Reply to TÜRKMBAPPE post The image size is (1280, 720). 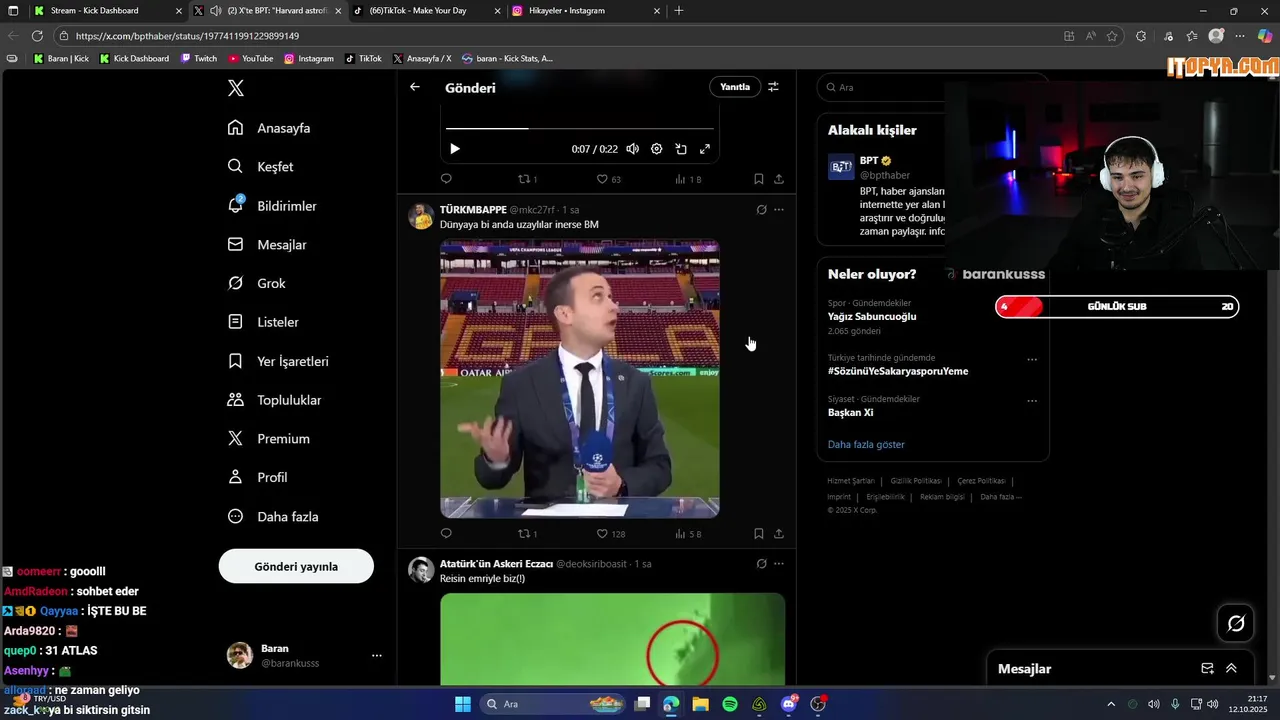coord(446,534)
